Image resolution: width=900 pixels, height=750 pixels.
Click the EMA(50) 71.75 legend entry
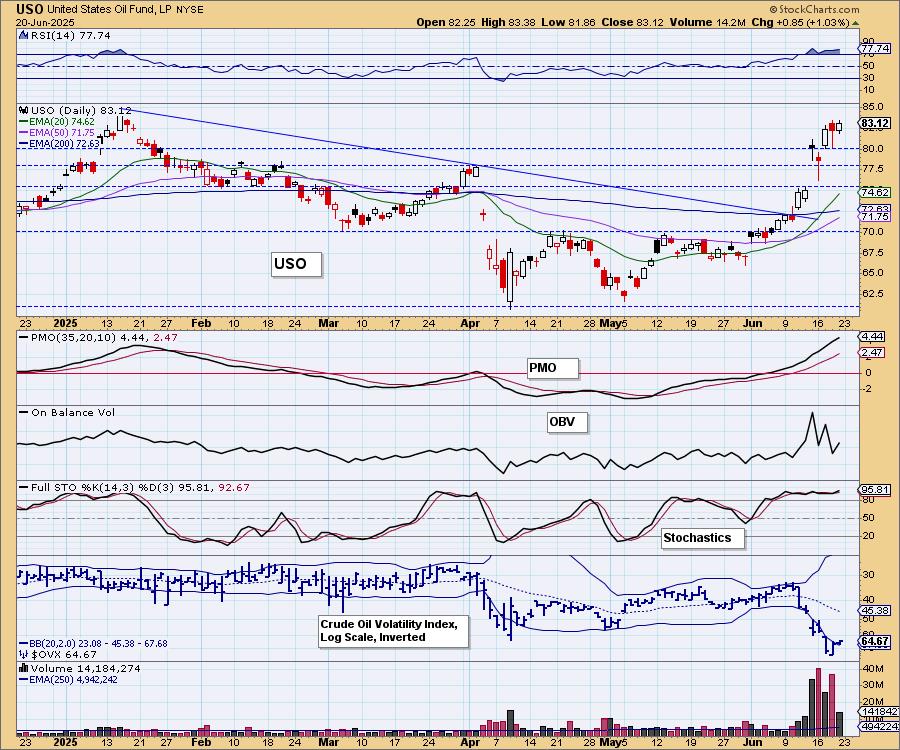point(62,133)
